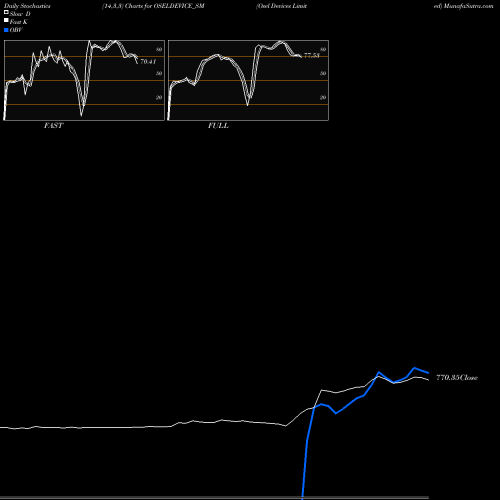Click the 50 axis label in FULL chart
Viewport: 500px width, 500px height.
(x=323, y=73)
